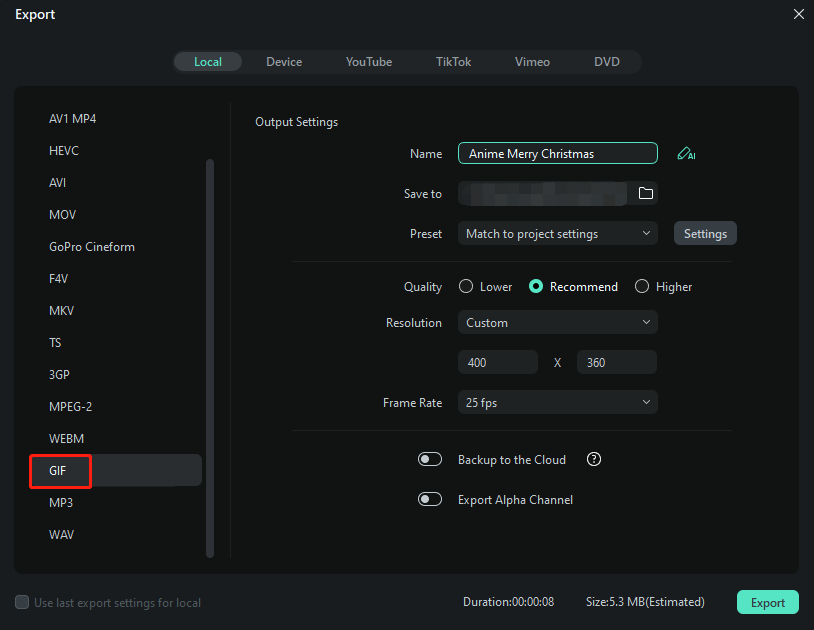Enable Backup to the Cloud switch
The height and width of the screenshot is (630, 814).
pyautogui.click(x=430, y=459)
